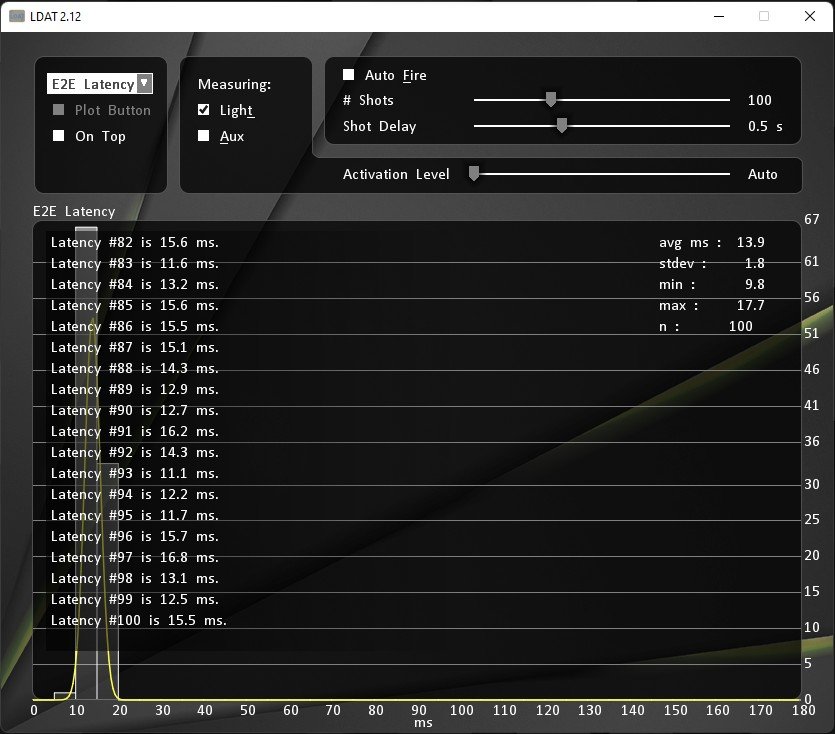Click the Activation Level slider handle
The image size is (835, 734).
(473, 173)
